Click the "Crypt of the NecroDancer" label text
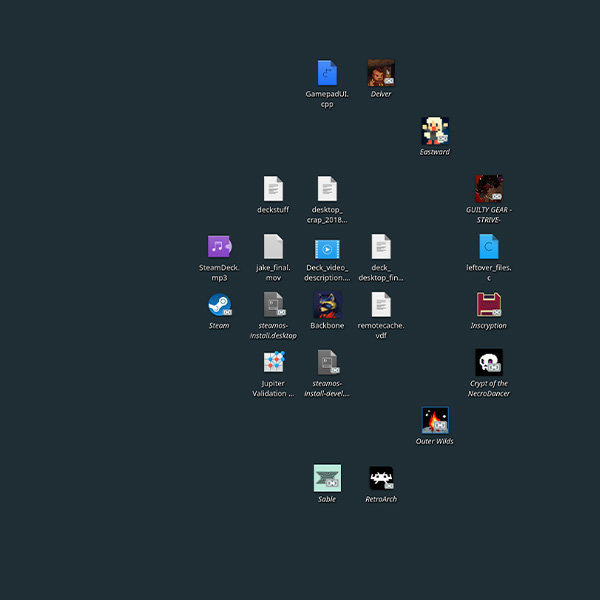600x600 pixels. (x=489, y=388)
